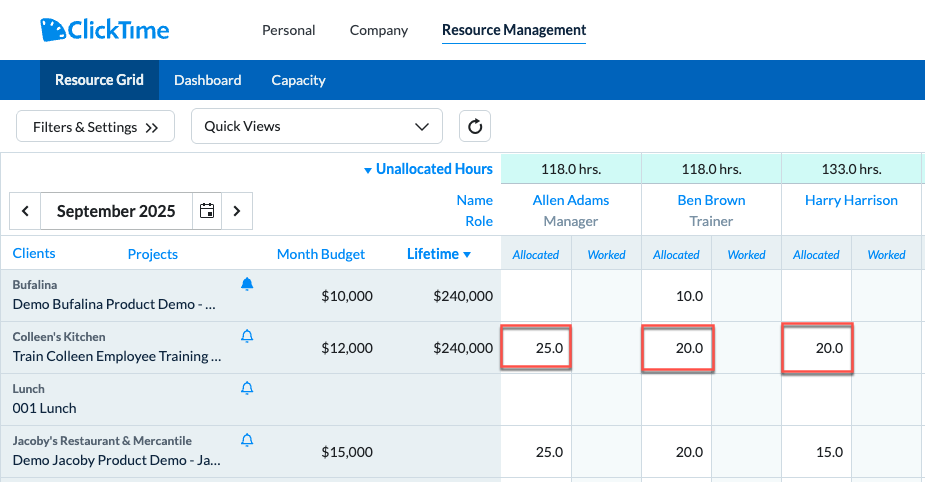925x482 pixels.
Task: Edit Allen Adams allocation for Colleen's Kitchen
Action: [x=536, y=347]
